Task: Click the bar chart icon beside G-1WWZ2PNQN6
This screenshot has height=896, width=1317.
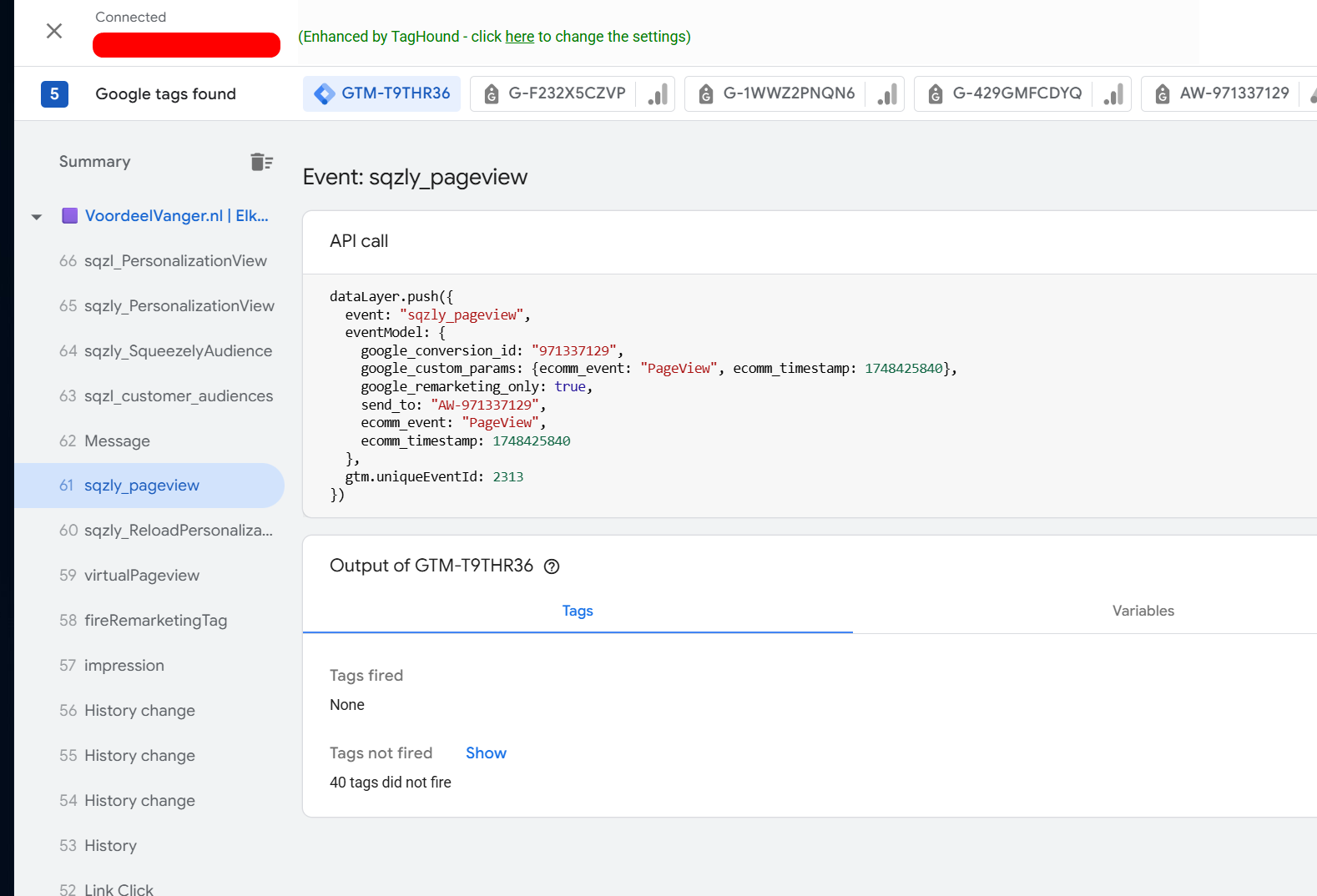Action: 887,93
